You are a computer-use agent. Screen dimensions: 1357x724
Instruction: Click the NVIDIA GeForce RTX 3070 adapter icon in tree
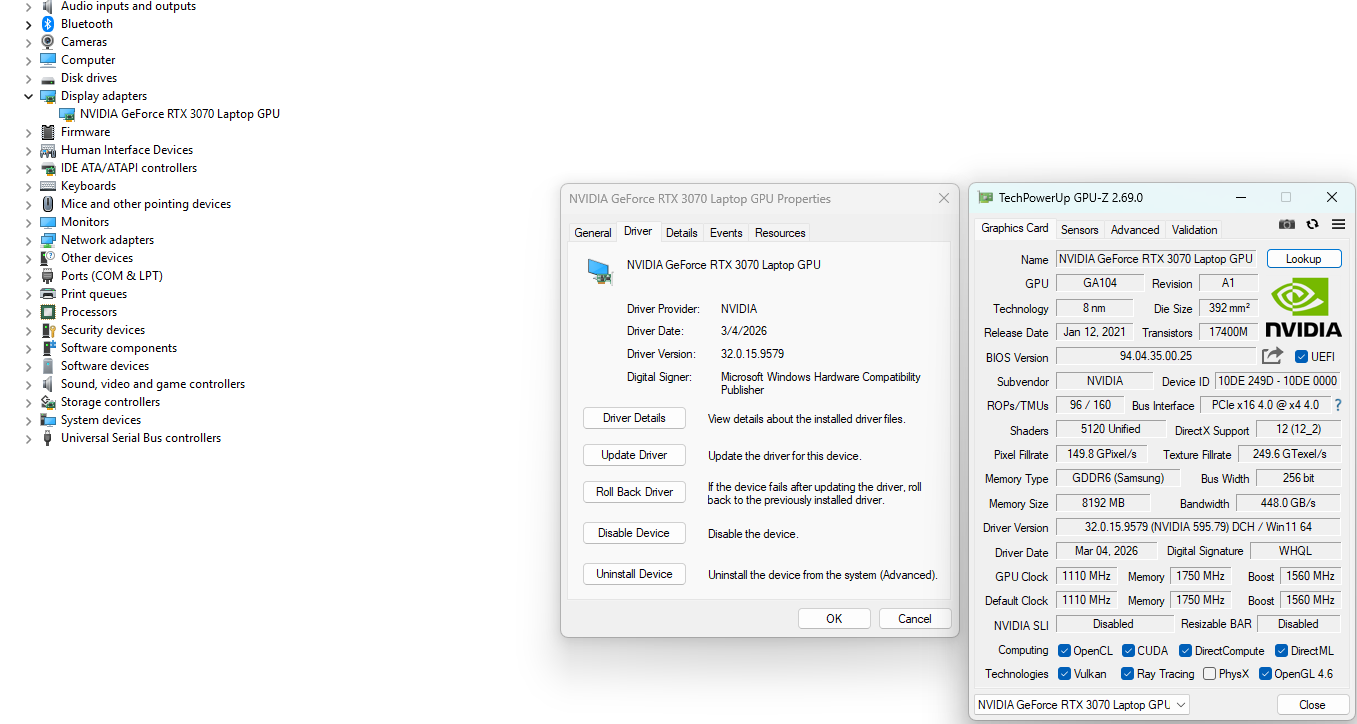click(x=67, y=114)
